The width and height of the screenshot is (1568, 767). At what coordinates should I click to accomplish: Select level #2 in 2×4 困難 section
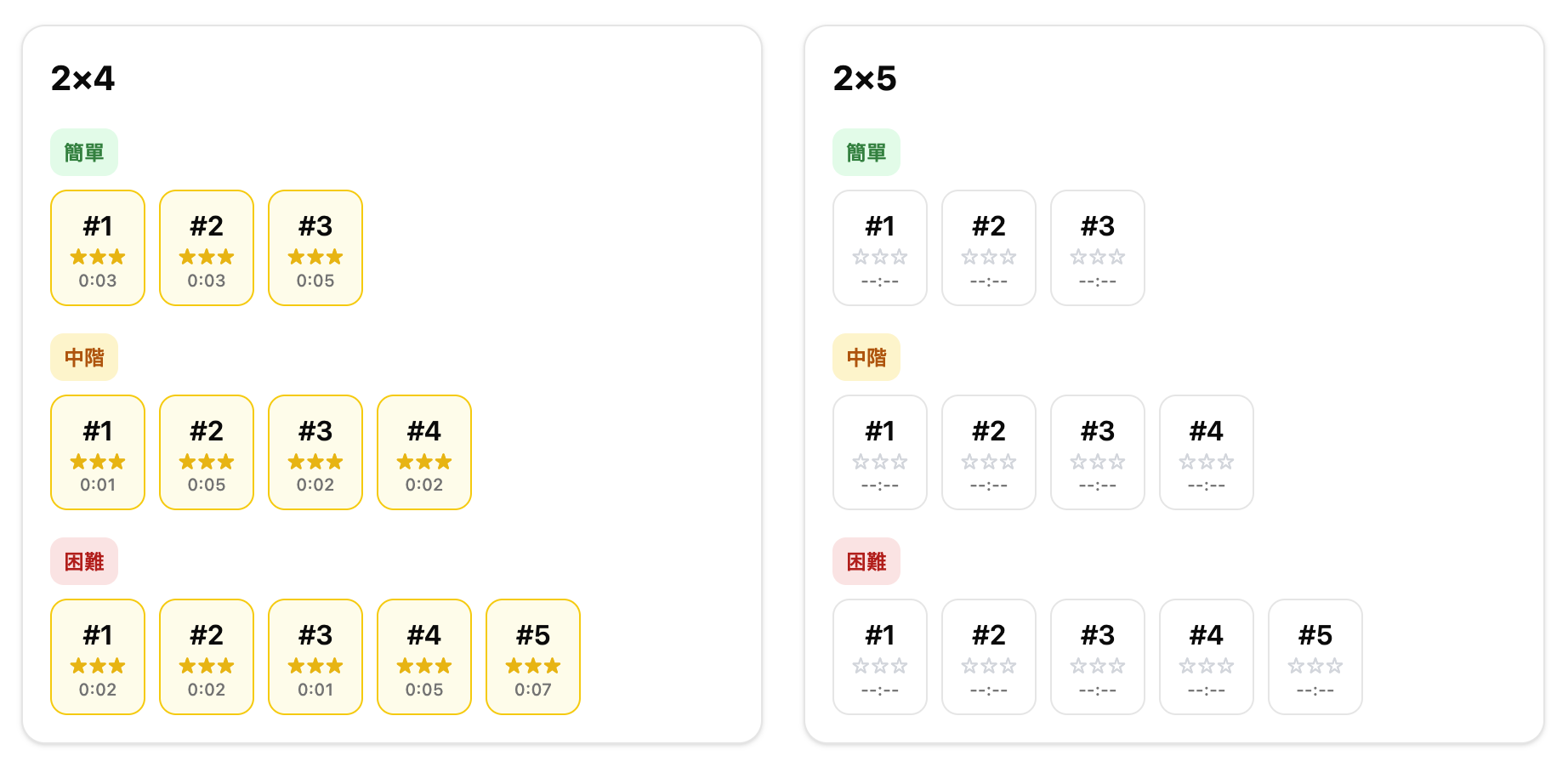tap(207, 656)
